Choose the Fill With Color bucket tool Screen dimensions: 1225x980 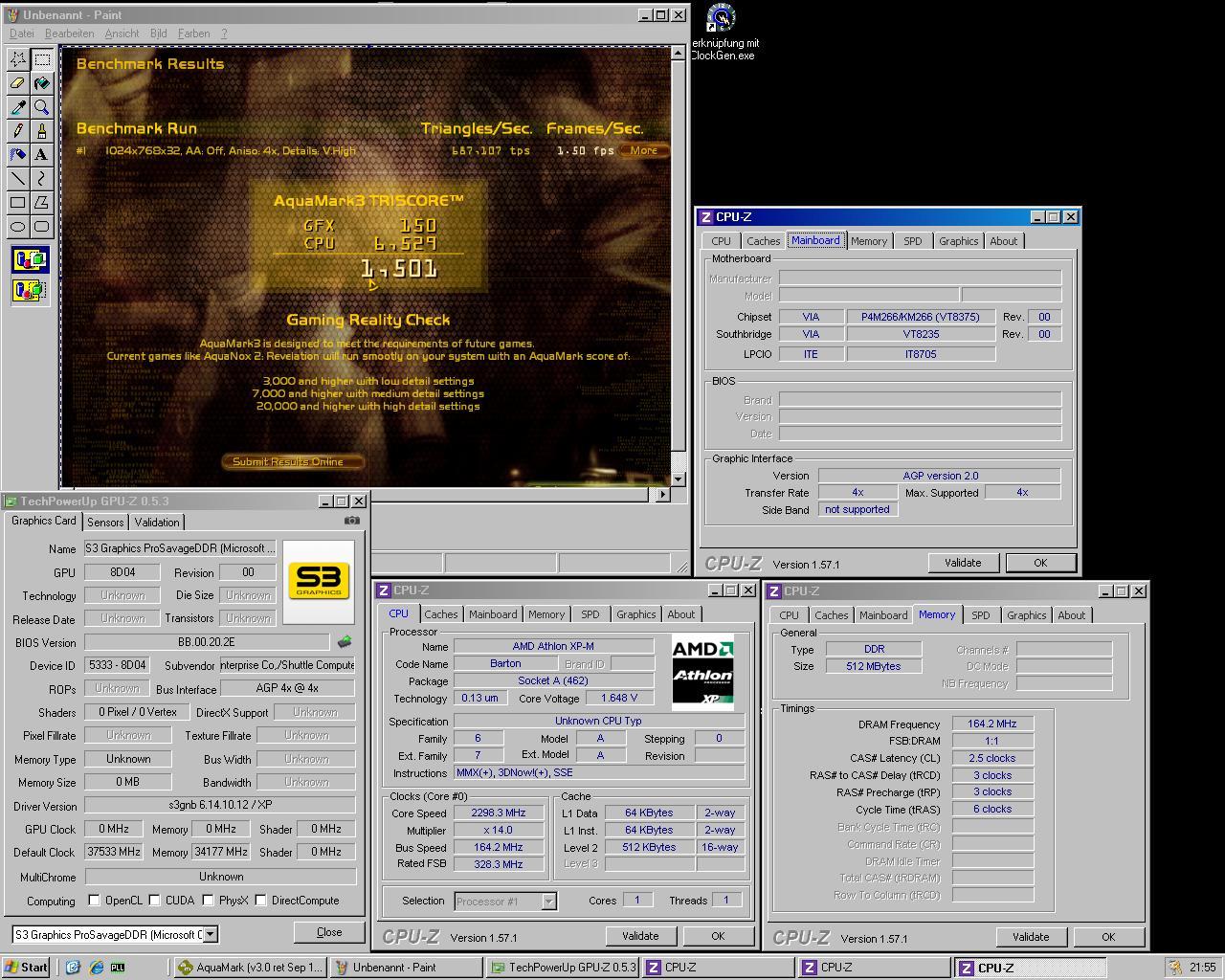[42, 83]
